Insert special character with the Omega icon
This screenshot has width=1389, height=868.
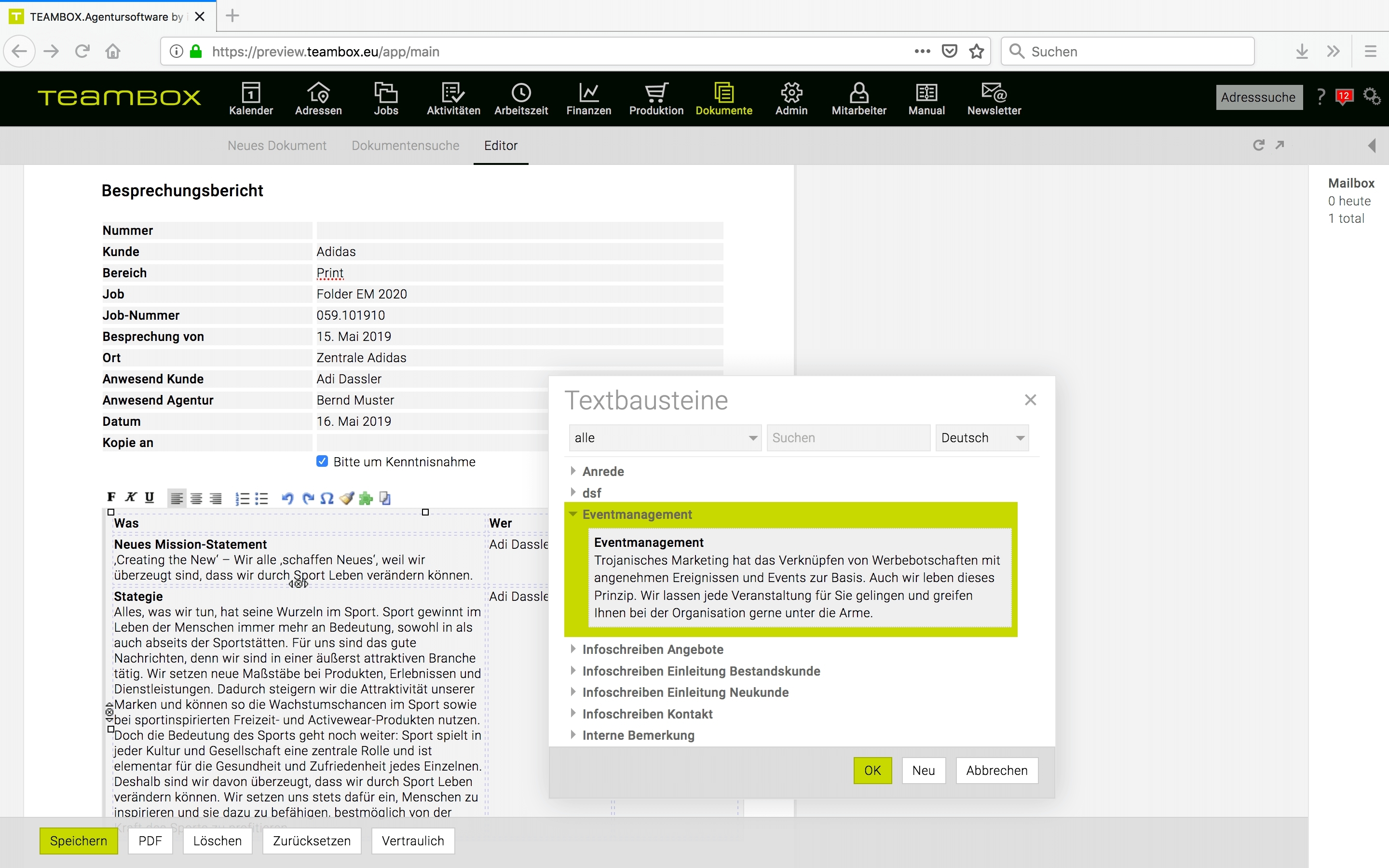pos(327,498)
